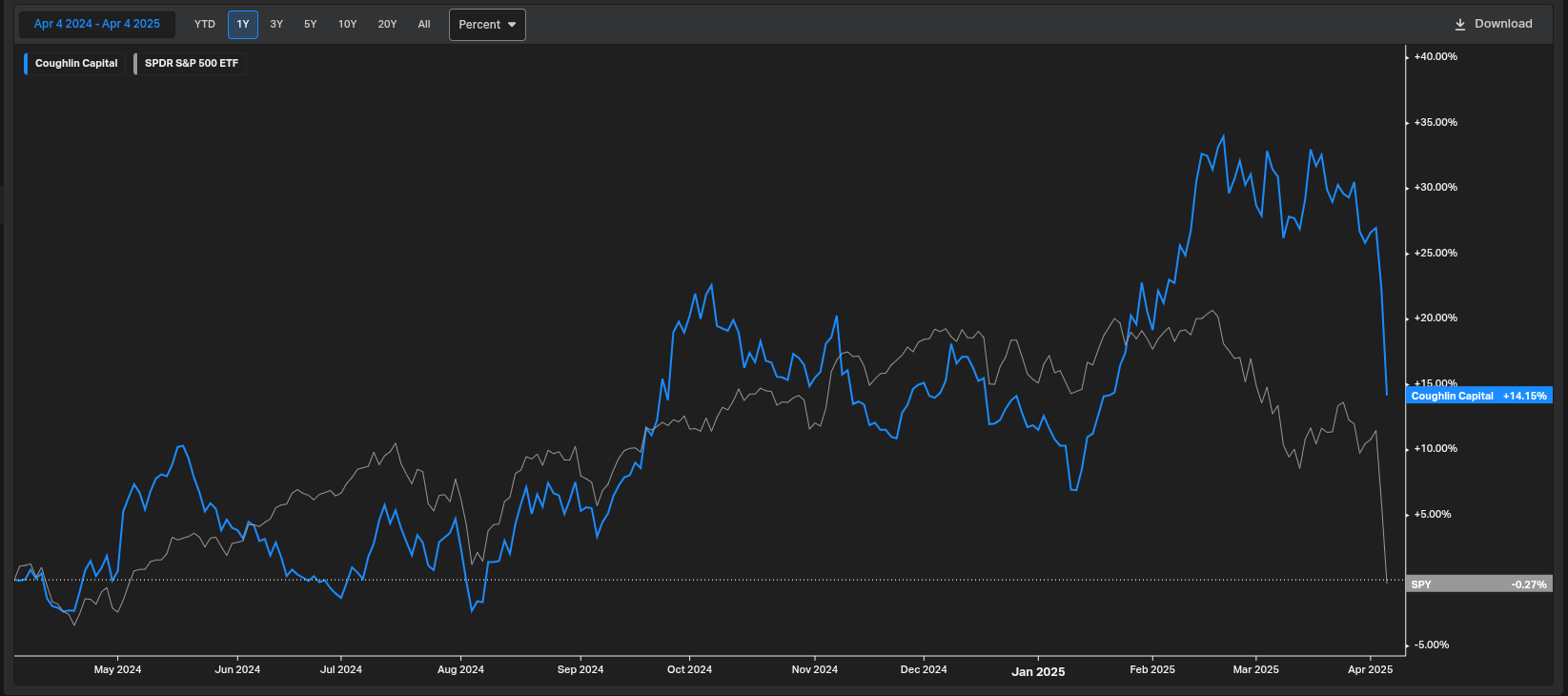Show the All time range
The image size is (1568, 696).
pyautogui.click(x=424, y=25)
